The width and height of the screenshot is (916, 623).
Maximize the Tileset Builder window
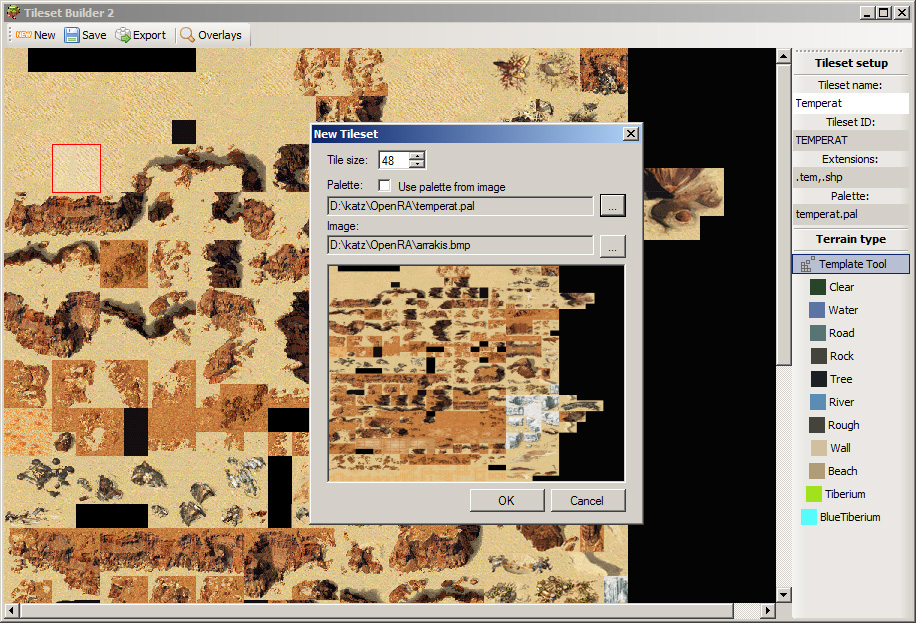pos(884,12)
